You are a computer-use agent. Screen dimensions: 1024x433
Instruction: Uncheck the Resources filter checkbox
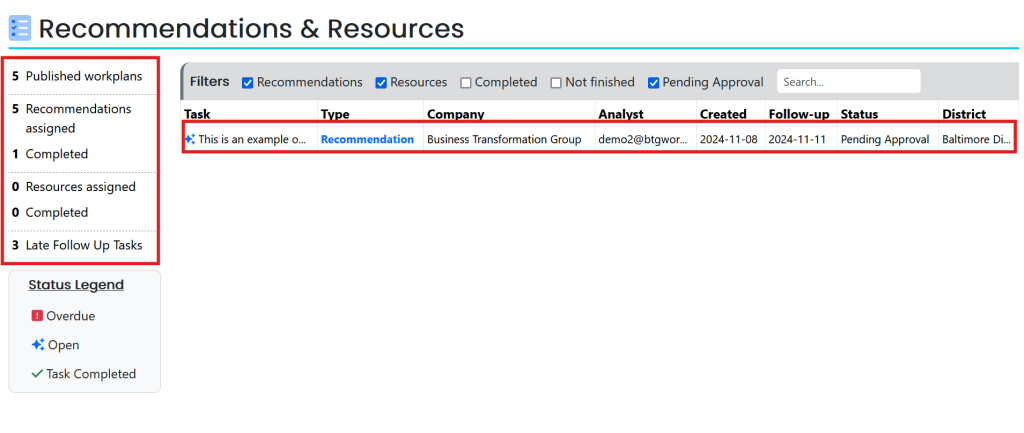click(x=381, y=83)
